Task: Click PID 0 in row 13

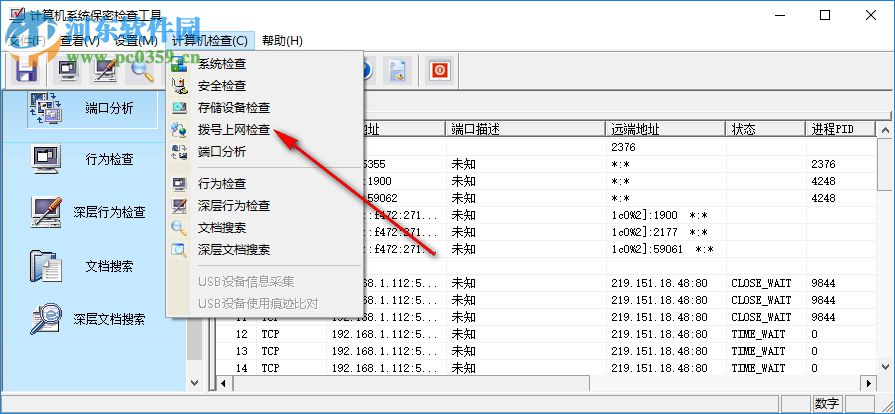Action: coord(814,351)
